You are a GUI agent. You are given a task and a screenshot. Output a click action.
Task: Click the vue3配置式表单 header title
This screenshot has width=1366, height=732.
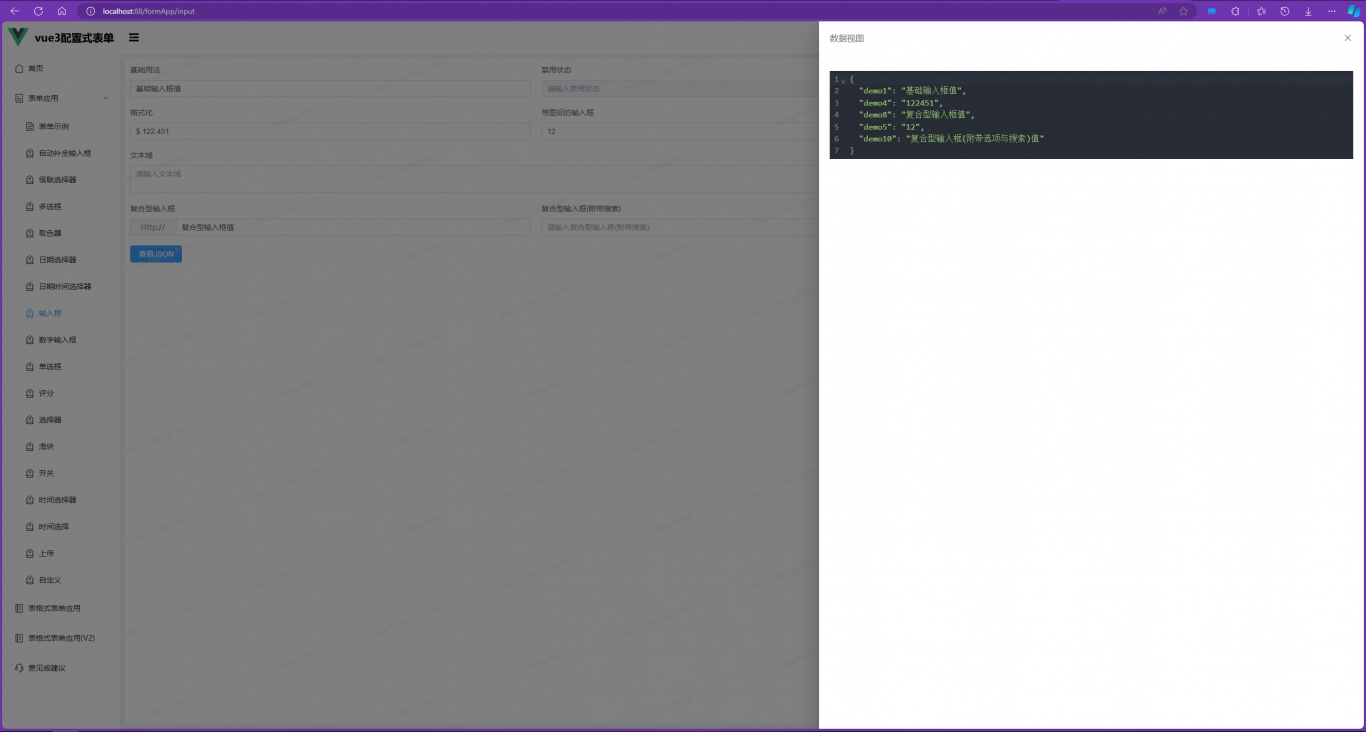74,38
